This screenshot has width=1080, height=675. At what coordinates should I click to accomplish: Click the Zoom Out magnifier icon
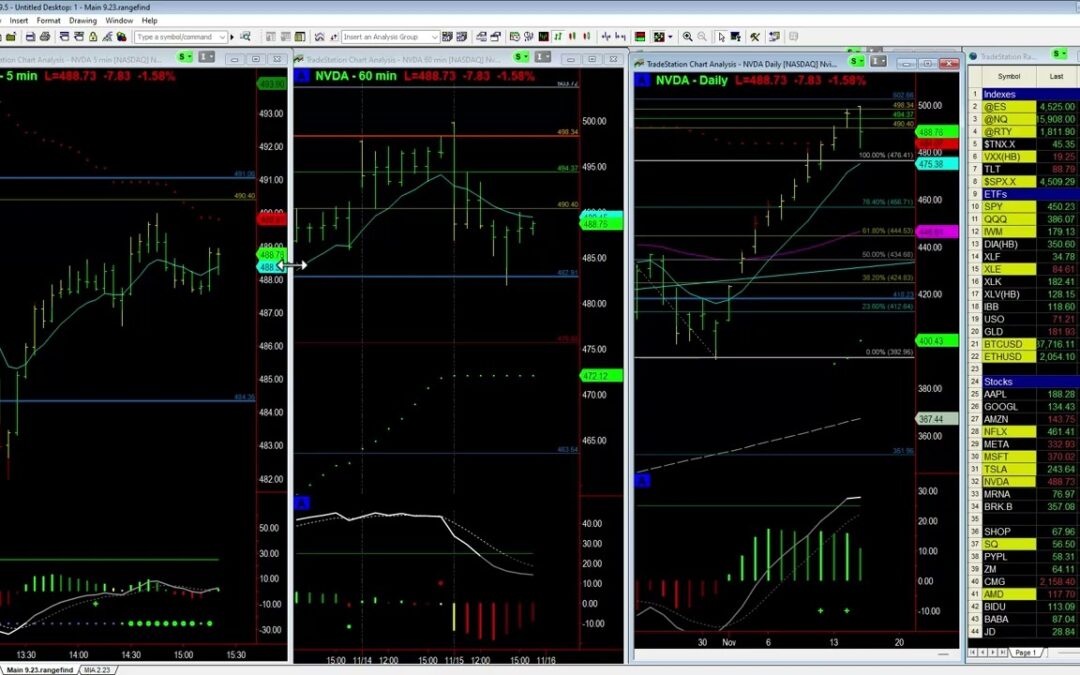pyautogui.click(x=702, y=37)
